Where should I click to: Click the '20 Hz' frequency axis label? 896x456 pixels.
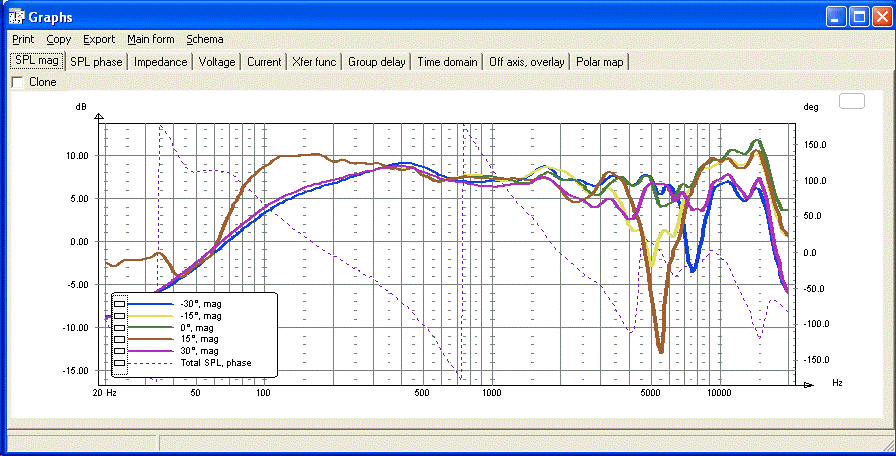[105, 393]
